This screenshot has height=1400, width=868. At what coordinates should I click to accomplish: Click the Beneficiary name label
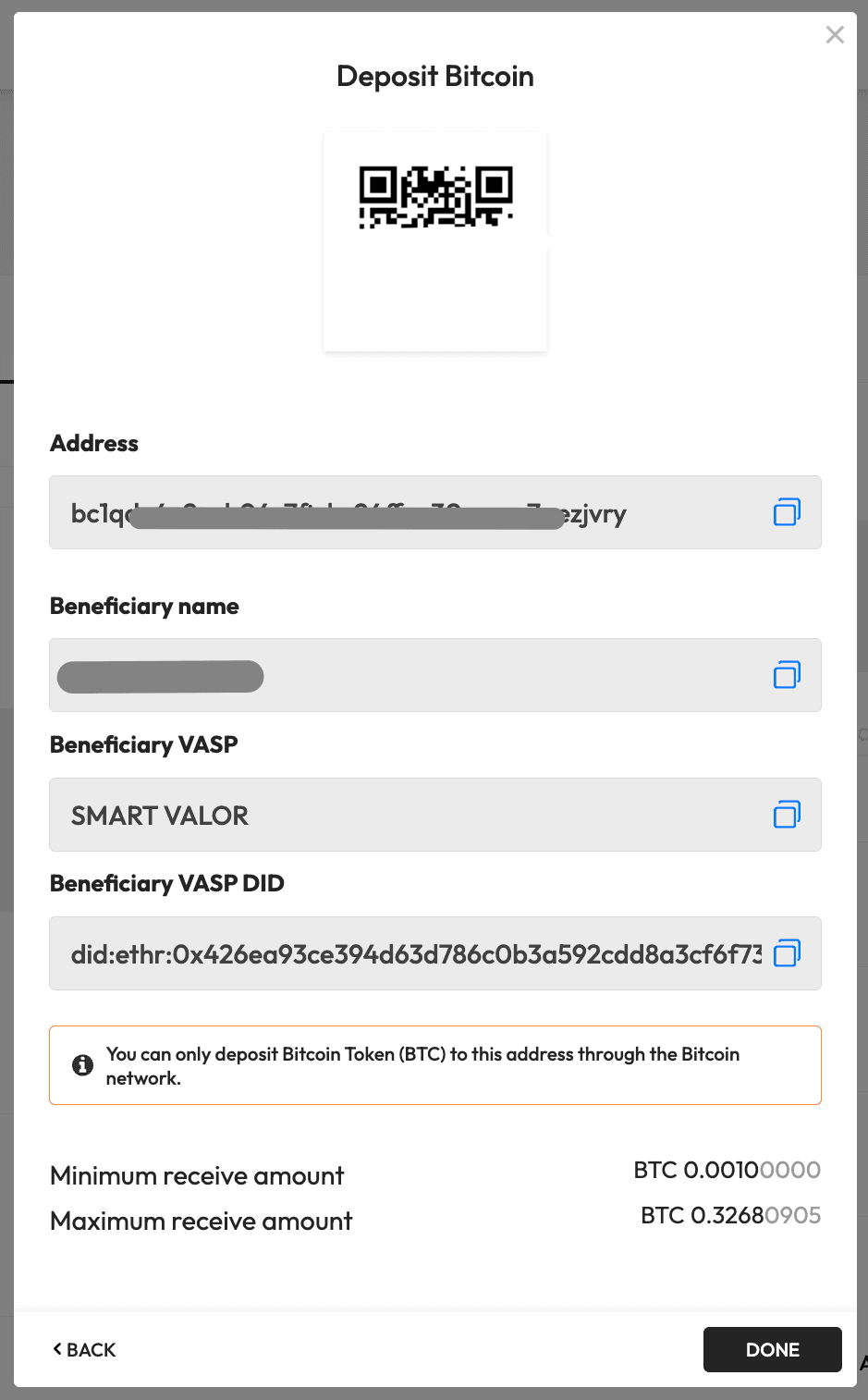click(144, 607)
